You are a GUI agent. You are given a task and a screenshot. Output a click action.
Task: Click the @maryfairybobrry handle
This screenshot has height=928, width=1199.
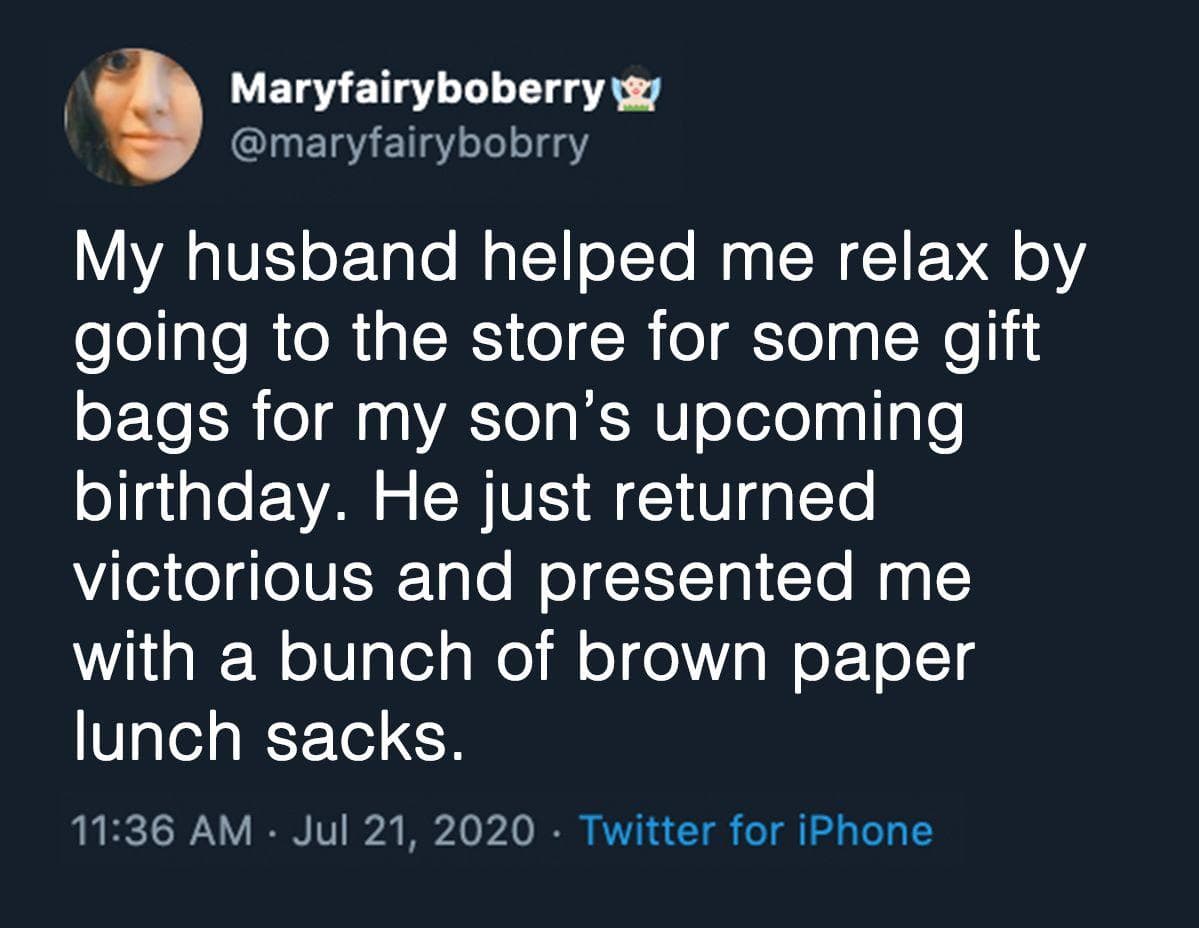(409, 146)
